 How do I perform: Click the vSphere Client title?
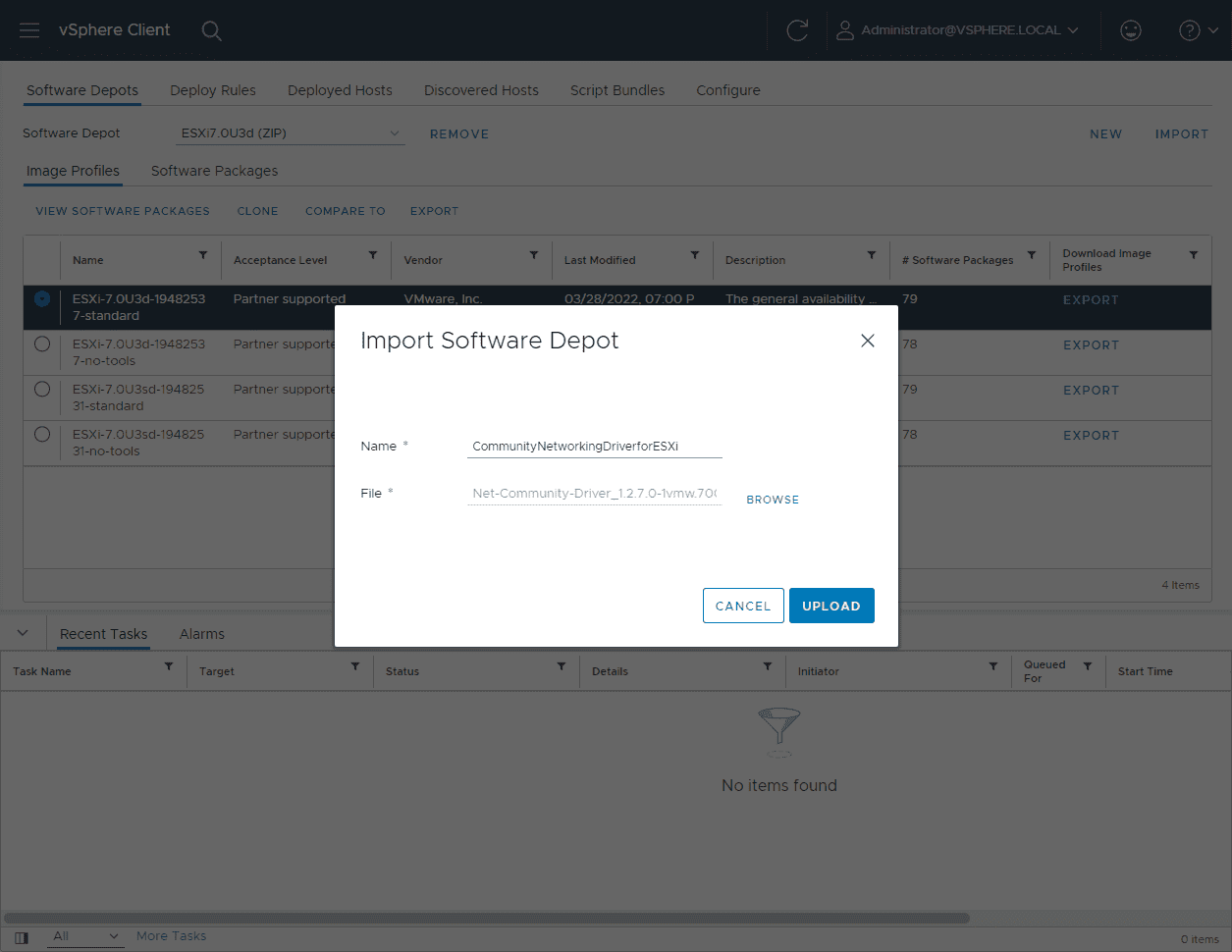tap(115, 30)
